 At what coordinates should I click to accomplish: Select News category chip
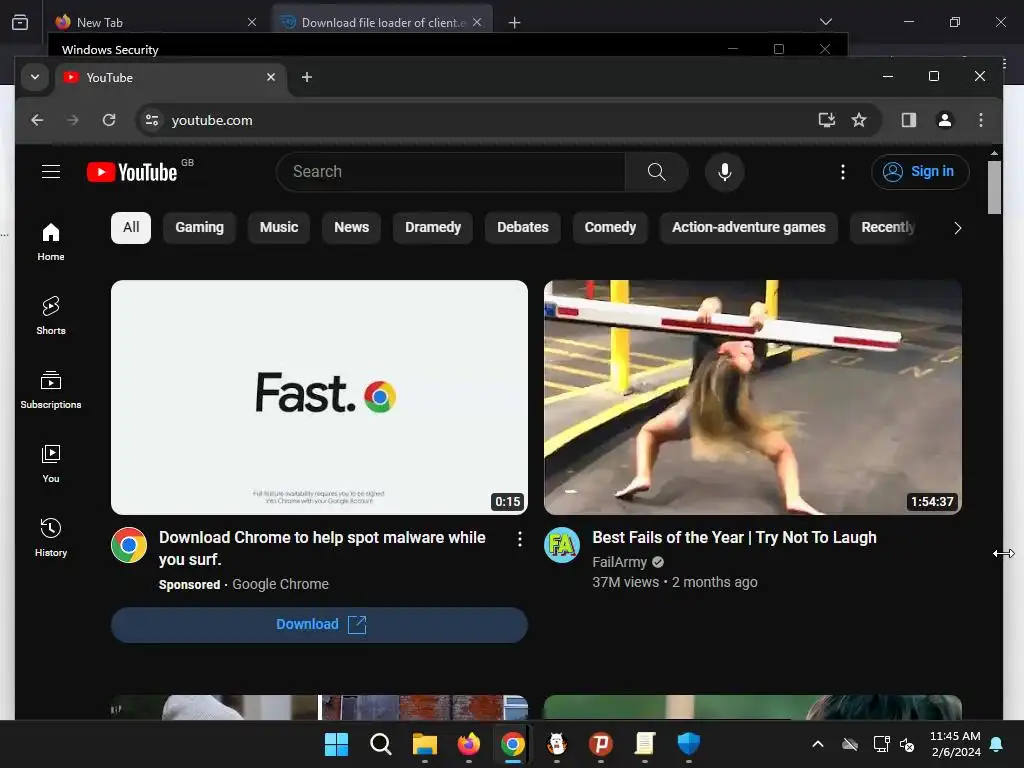pyautogui.click(x=351, y=227)
